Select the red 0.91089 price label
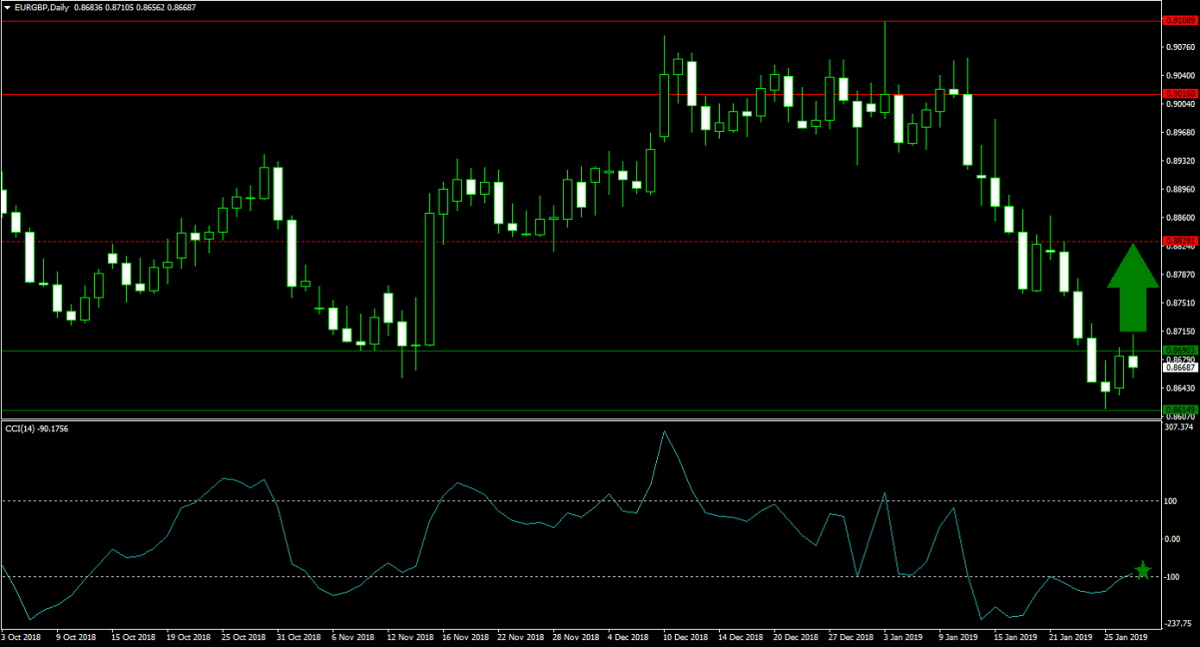The height and width of the screenshot is (647, 1200). click(x=1179, y=20)
